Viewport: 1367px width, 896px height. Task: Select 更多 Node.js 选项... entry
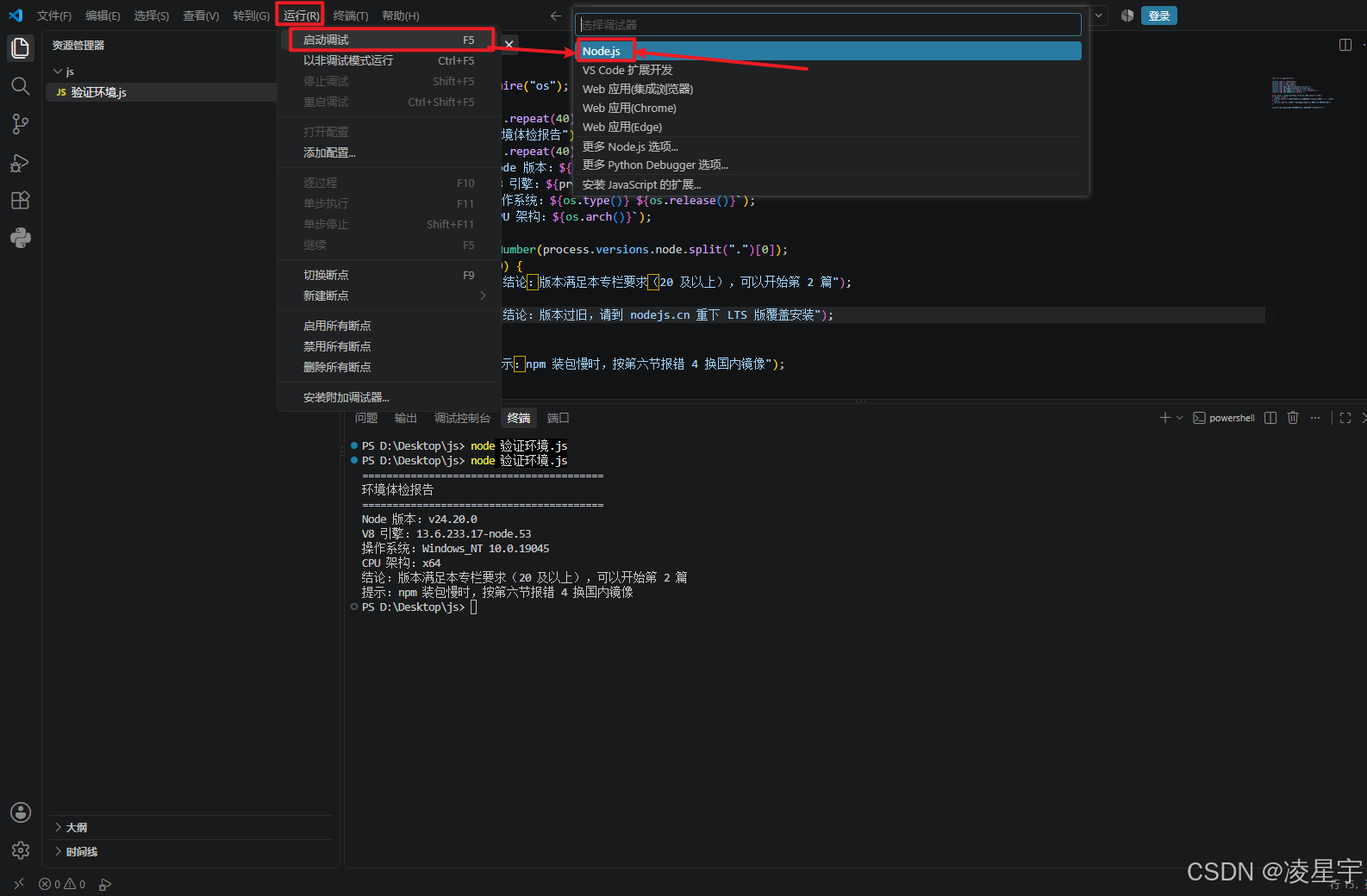click(x=828, y=146)
